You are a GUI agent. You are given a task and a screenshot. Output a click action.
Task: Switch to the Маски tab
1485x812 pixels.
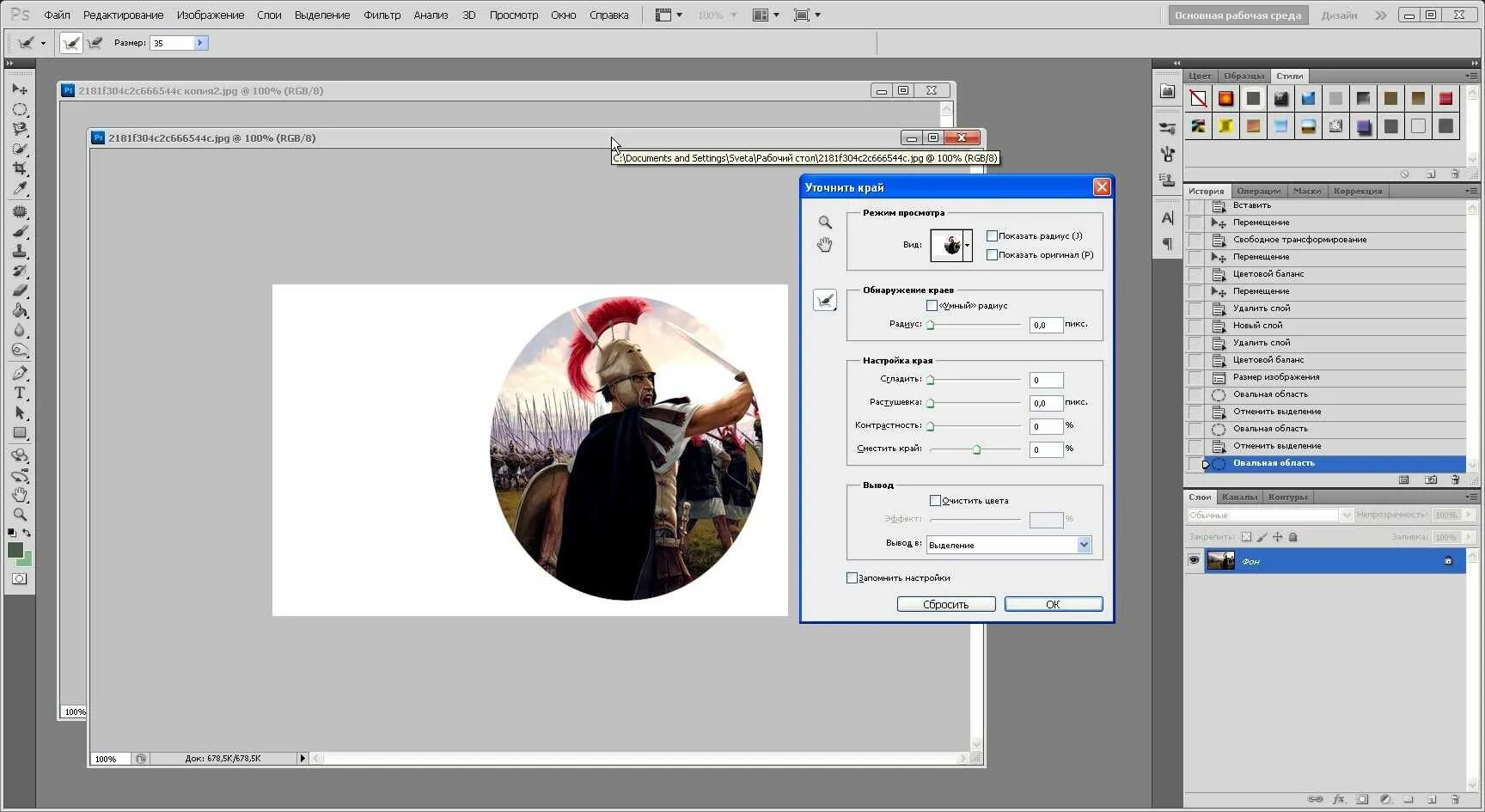click(x=1306, y=191)
